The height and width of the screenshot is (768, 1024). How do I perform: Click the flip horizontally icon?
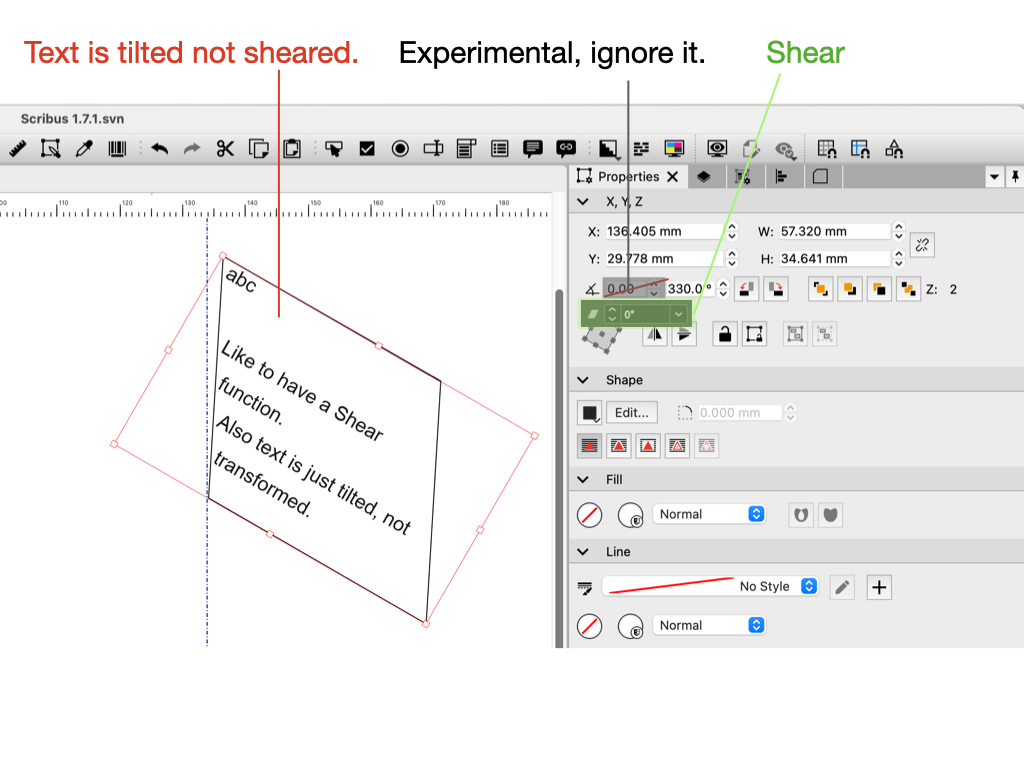(x=655, y=334)
